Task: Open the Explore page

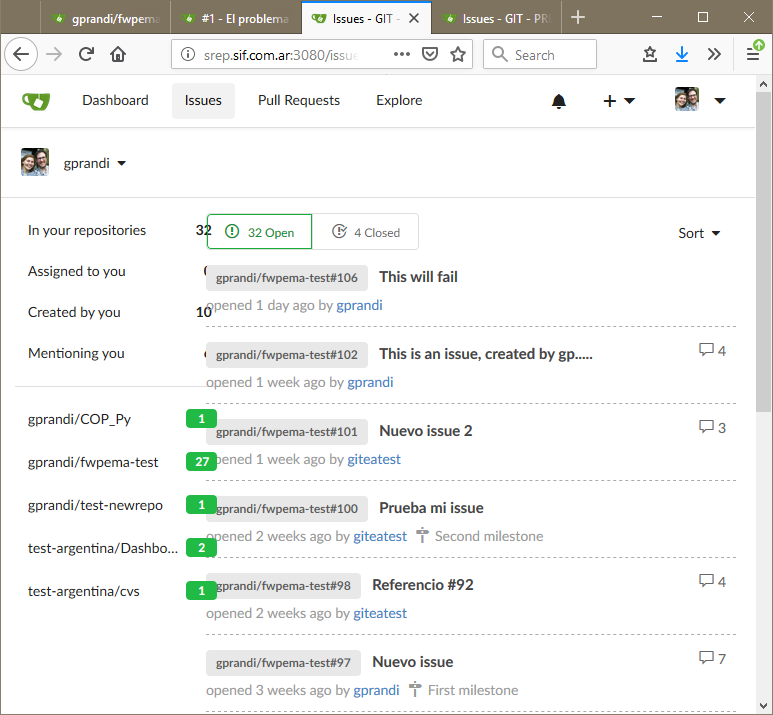Action: 399,100
